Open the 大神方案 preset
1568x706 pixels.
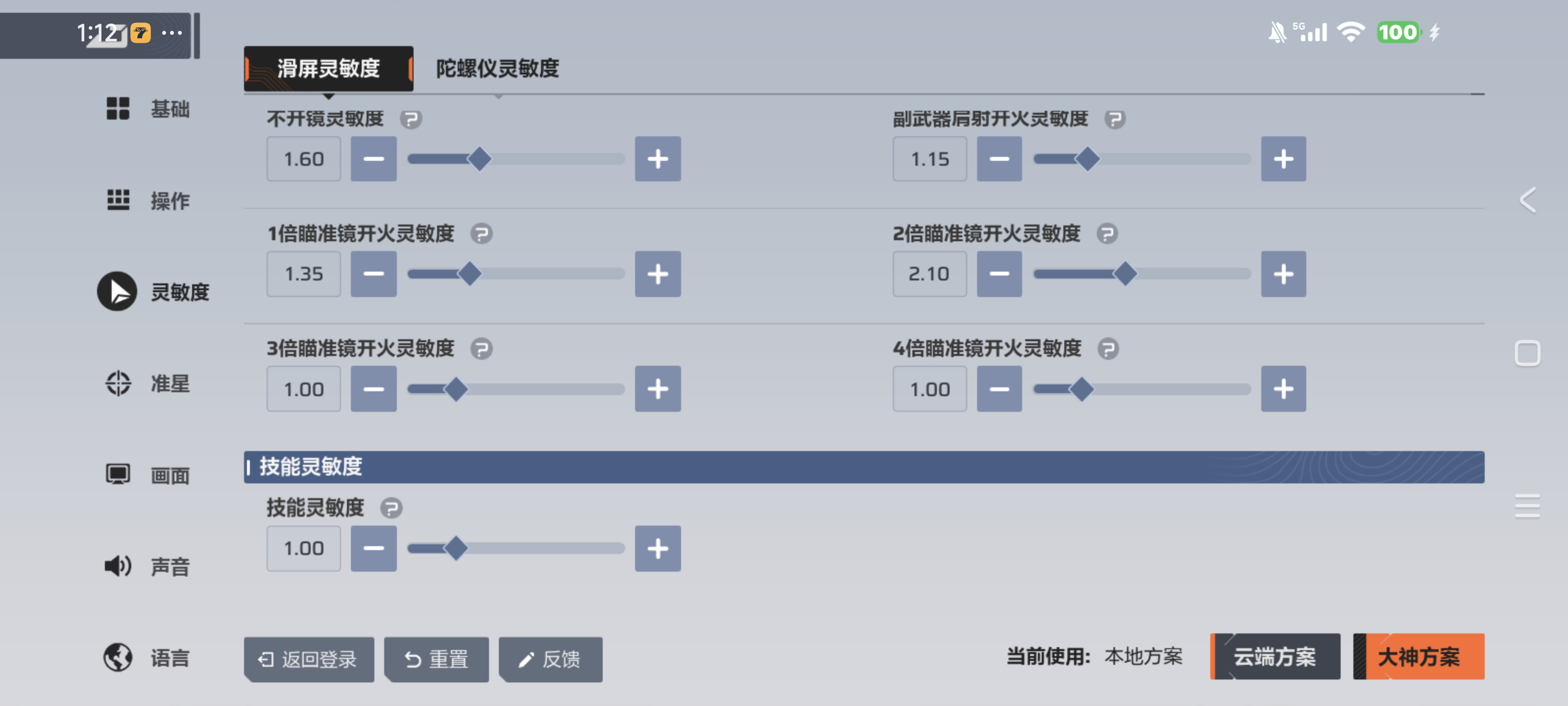pos(1418,656)
